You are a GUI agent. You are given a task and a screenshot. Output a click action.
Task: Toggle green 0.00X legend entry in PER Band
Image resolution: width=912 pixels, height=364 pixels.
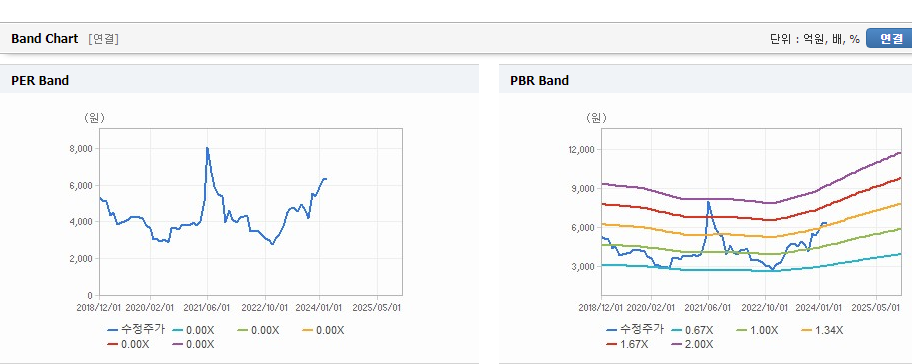pos(259,330)
